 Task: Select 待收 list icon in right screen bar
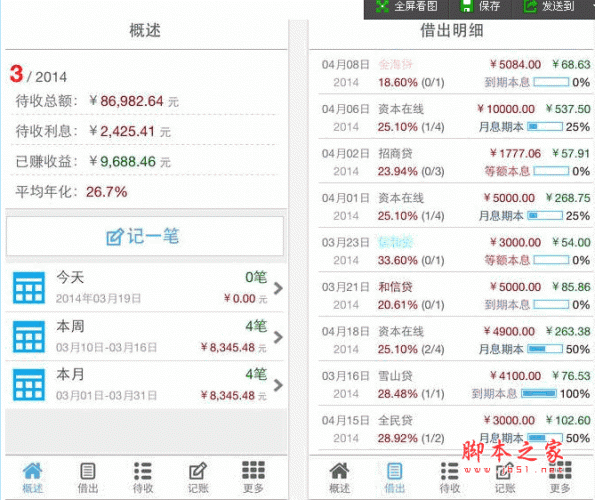point(450,471)
